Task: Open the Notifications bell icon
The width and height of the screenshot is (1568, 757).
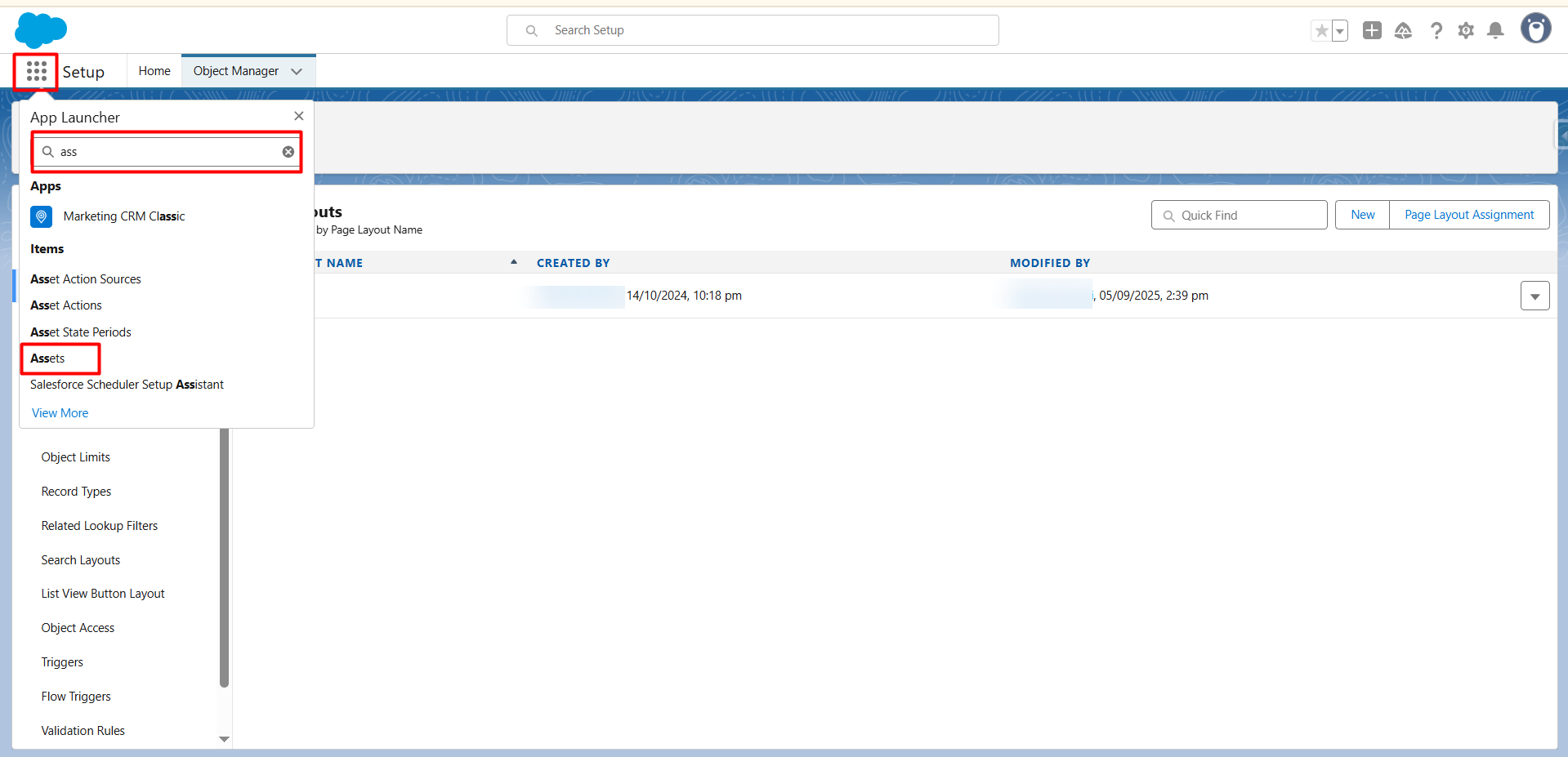Action: (x=1495, y=31)
